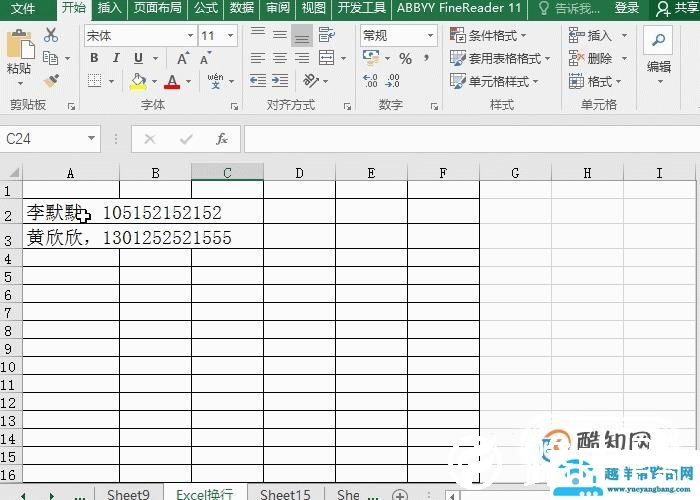The width and height of the screenshot is (700, 500).
Task: Open 条件格式 conditional formatting
Action: (488, 35)
